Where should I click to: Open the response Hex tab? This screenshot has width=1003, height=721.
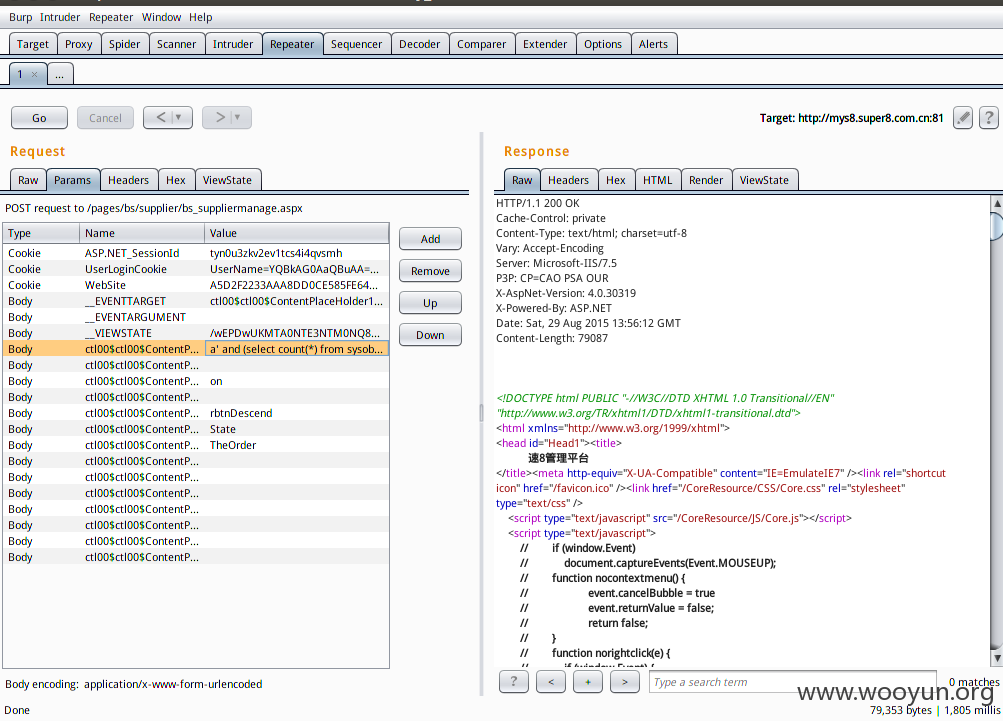click(615, 180)
